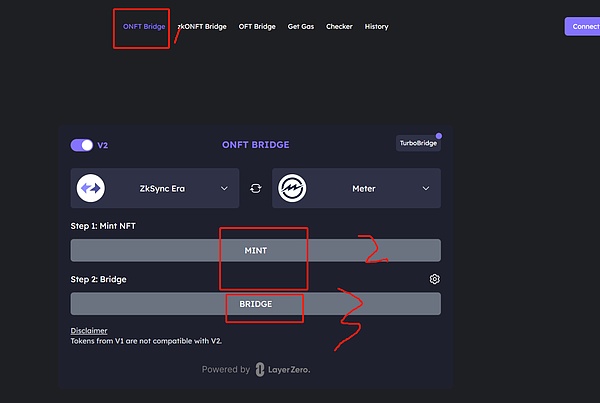Open the zkONFT Bridge tab
This screenshot has width=600, height=403.
[x=203, y=26]
